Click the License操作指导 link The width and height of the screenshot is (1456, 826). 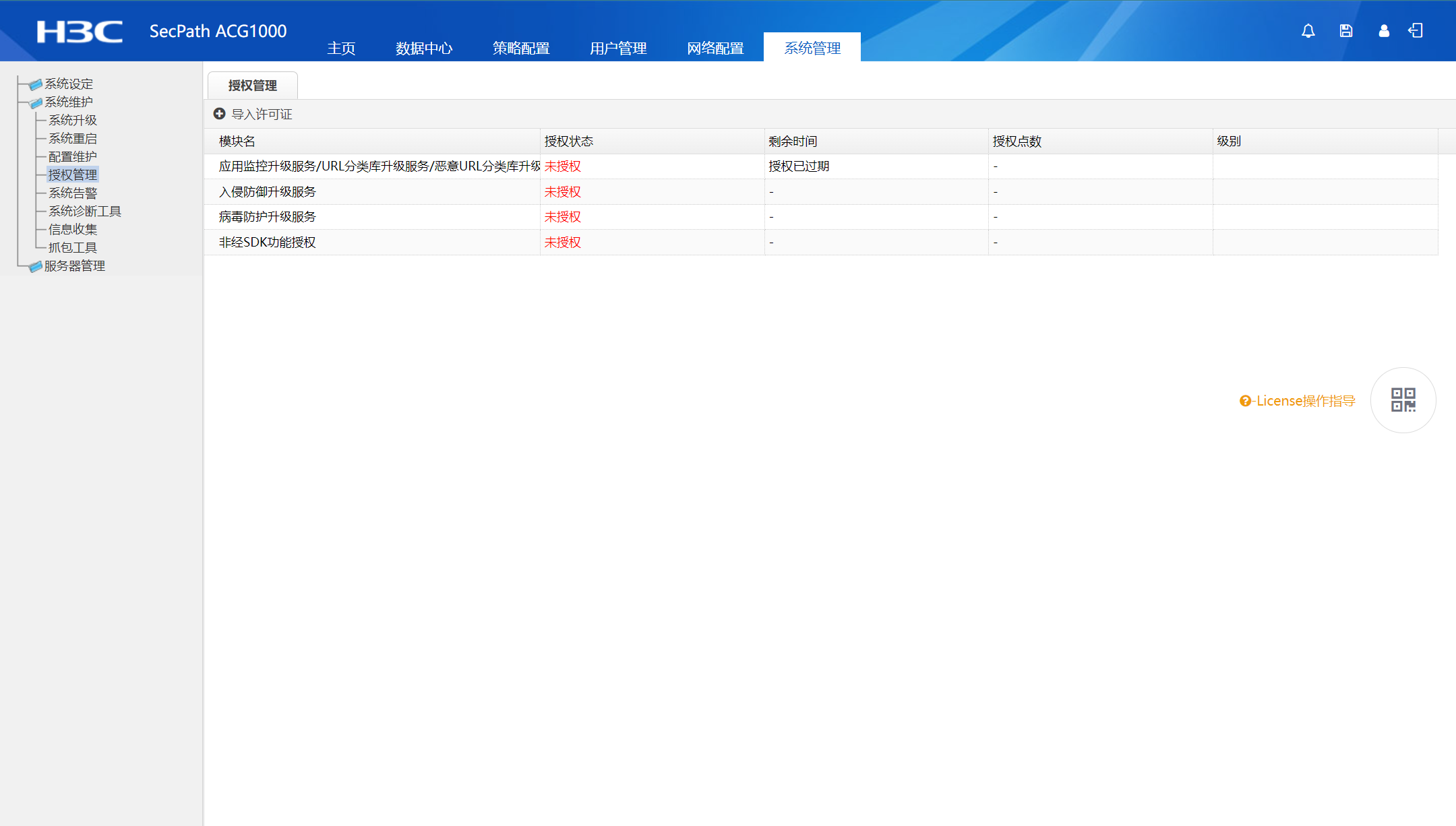coord(1305,401)
